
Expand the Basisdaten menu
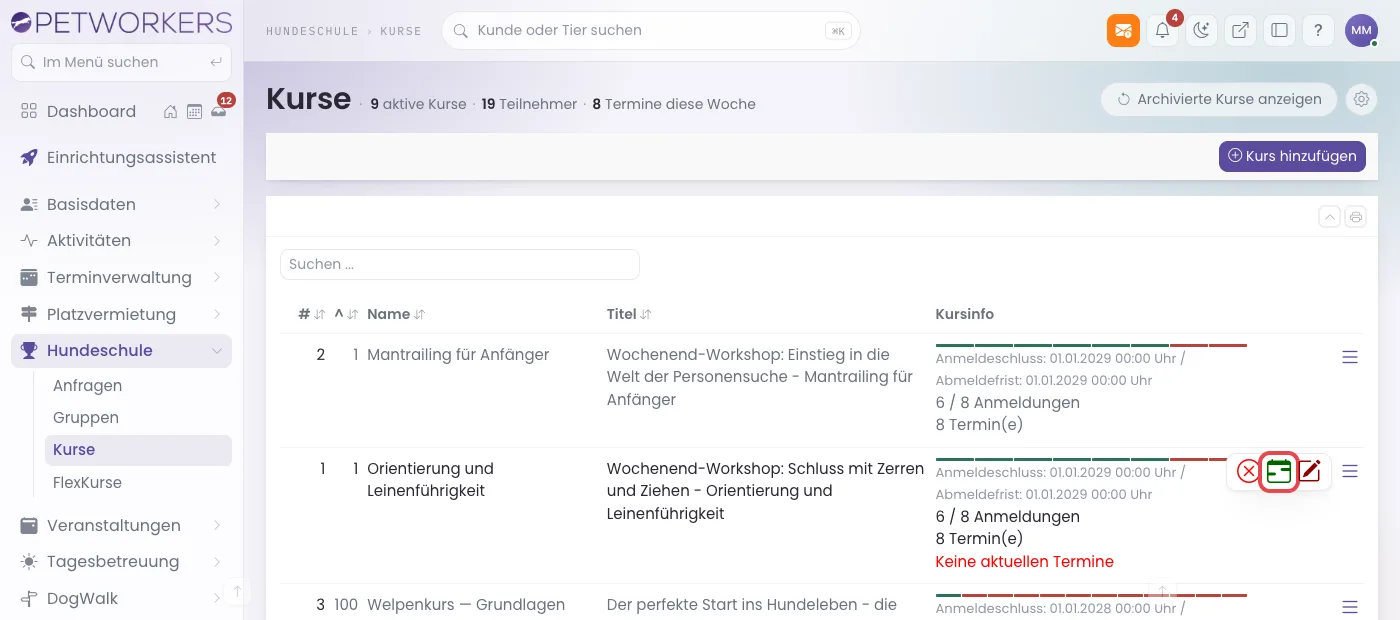(x=121, y=204)
